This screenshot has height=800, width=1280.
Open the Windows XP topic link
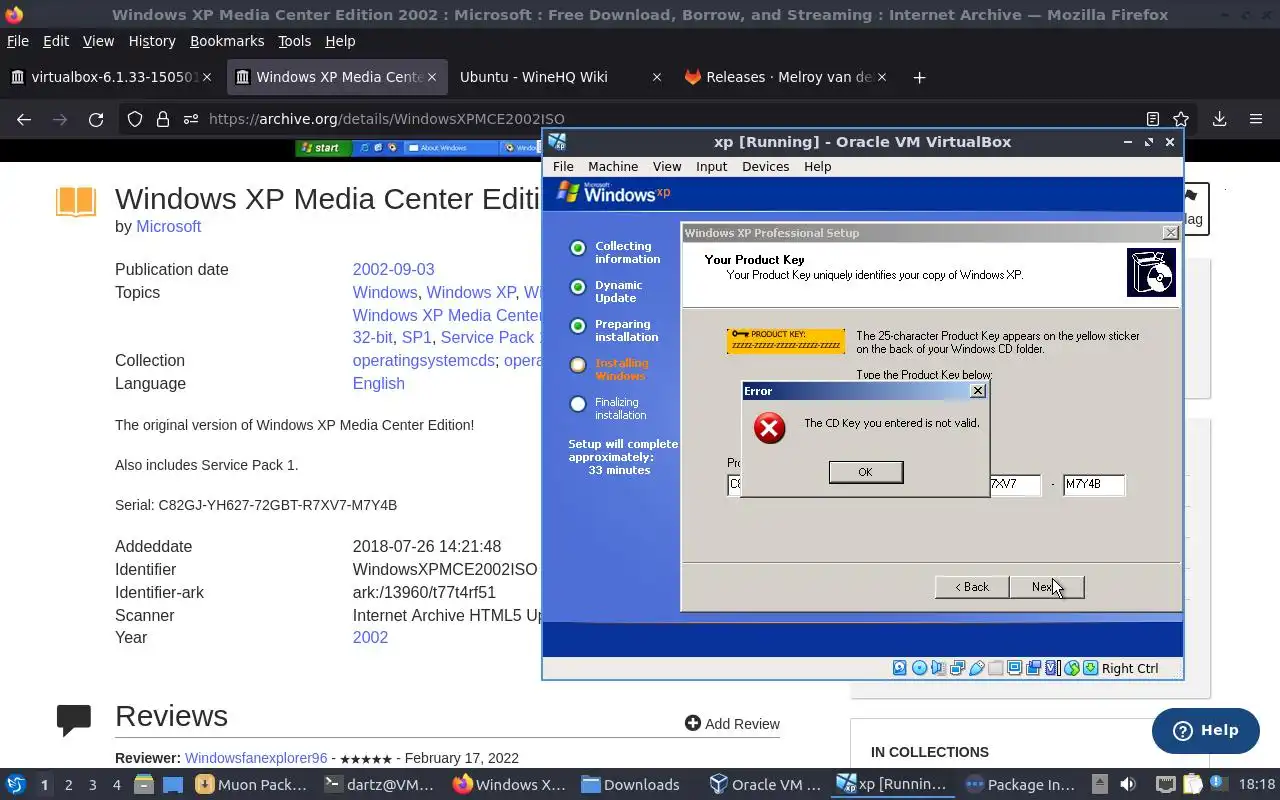(471, 293)
